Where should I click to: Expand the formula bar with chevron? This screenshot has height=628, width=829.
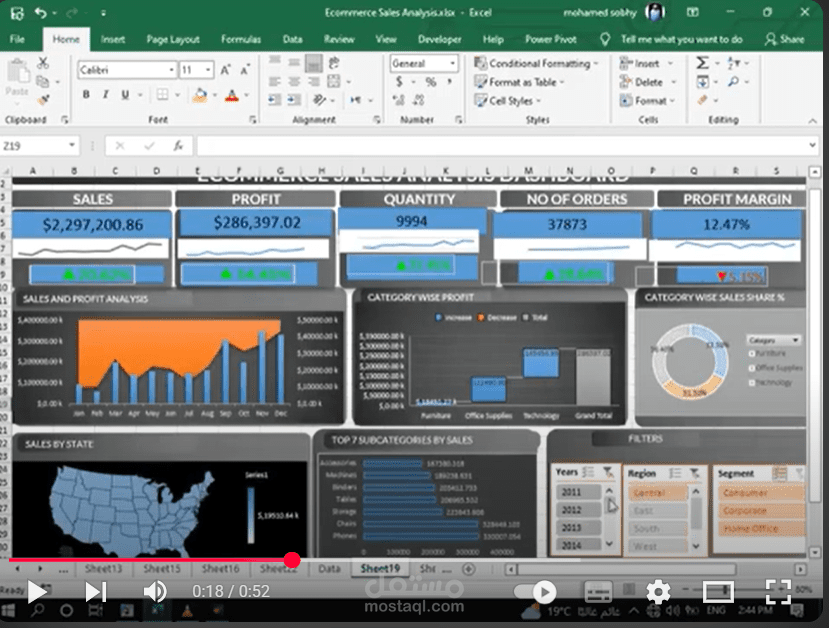(x=812, y=145)
